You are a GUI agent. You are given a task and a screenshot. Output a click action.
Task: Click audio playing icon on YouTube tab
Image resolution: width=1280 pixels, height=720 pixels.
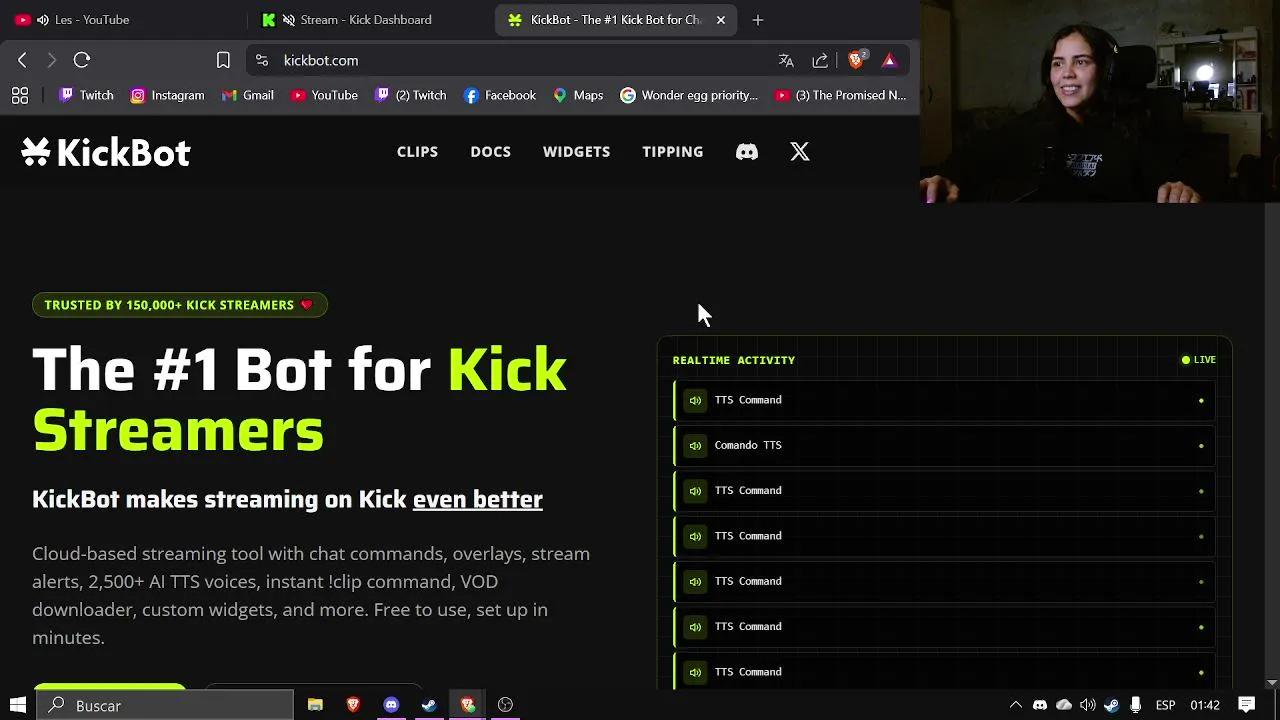point(43,20)
